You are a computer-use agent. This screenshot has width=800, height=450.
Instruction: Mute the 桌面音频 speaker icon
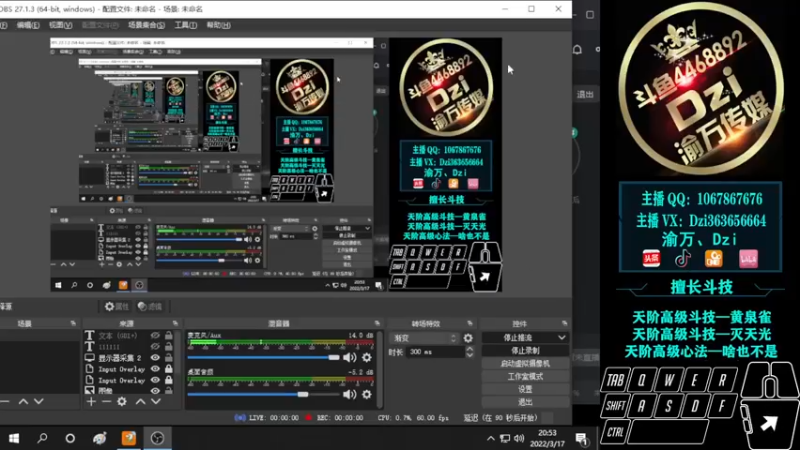click(349, 394)
